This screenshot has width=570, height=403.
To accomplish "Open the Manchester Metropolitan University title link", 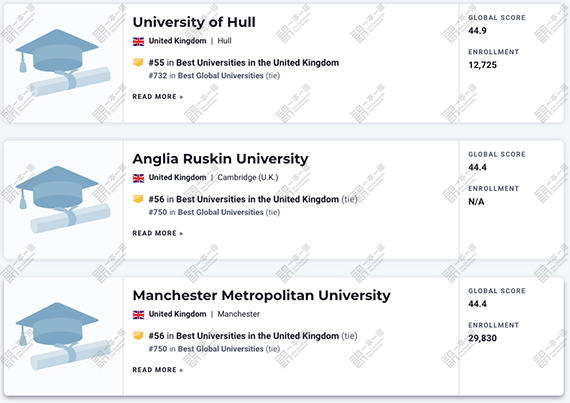I will (x=261, y=295).
